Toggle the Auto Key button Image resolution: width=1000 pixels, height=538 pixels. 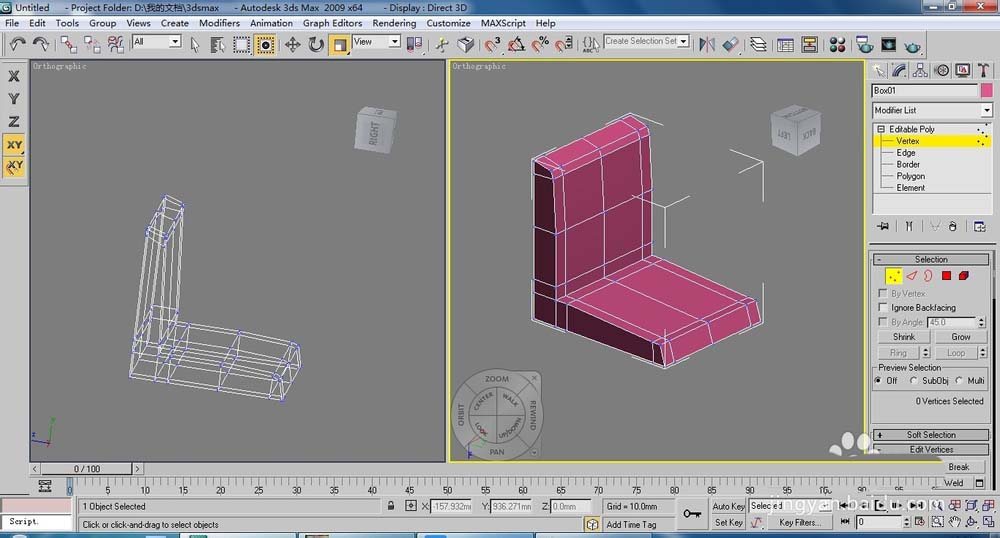click(x=728, y=506)
